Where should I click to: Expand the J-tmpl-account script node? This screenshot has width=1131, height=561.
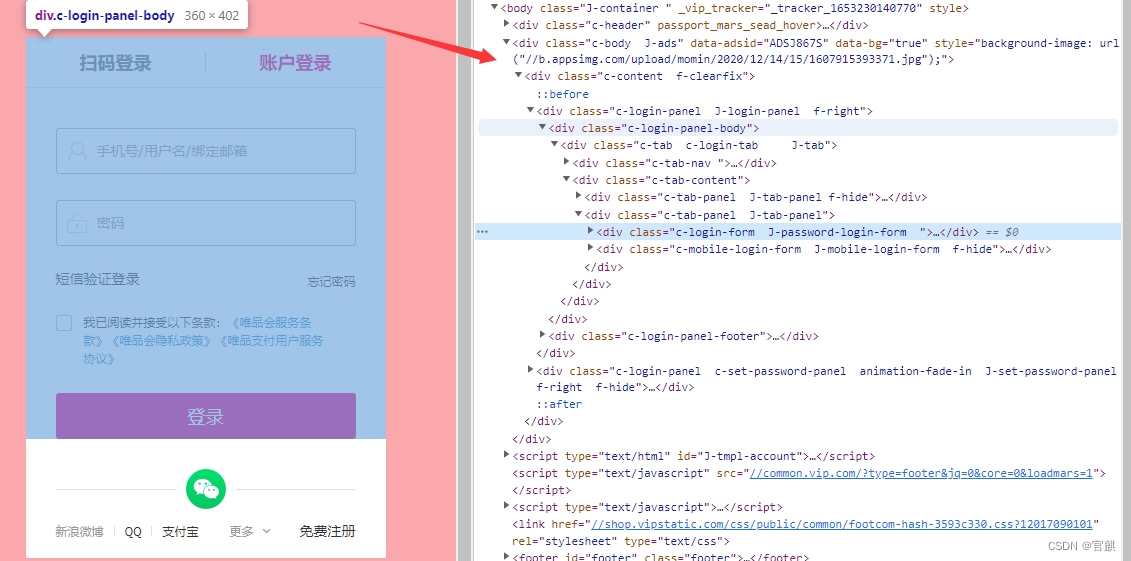click(506, 456)
